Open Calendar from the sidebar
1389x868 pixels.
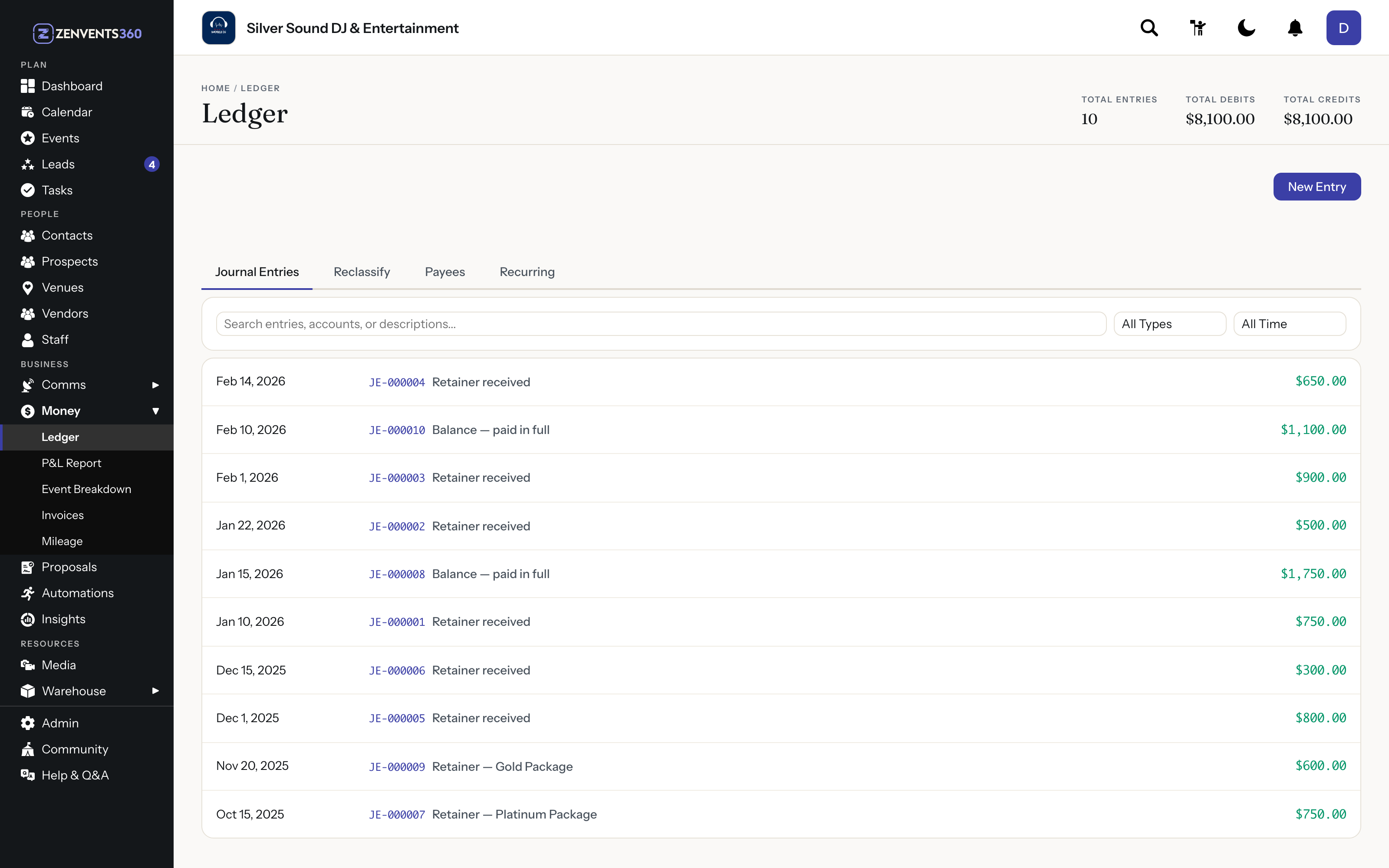pos(87,112)
